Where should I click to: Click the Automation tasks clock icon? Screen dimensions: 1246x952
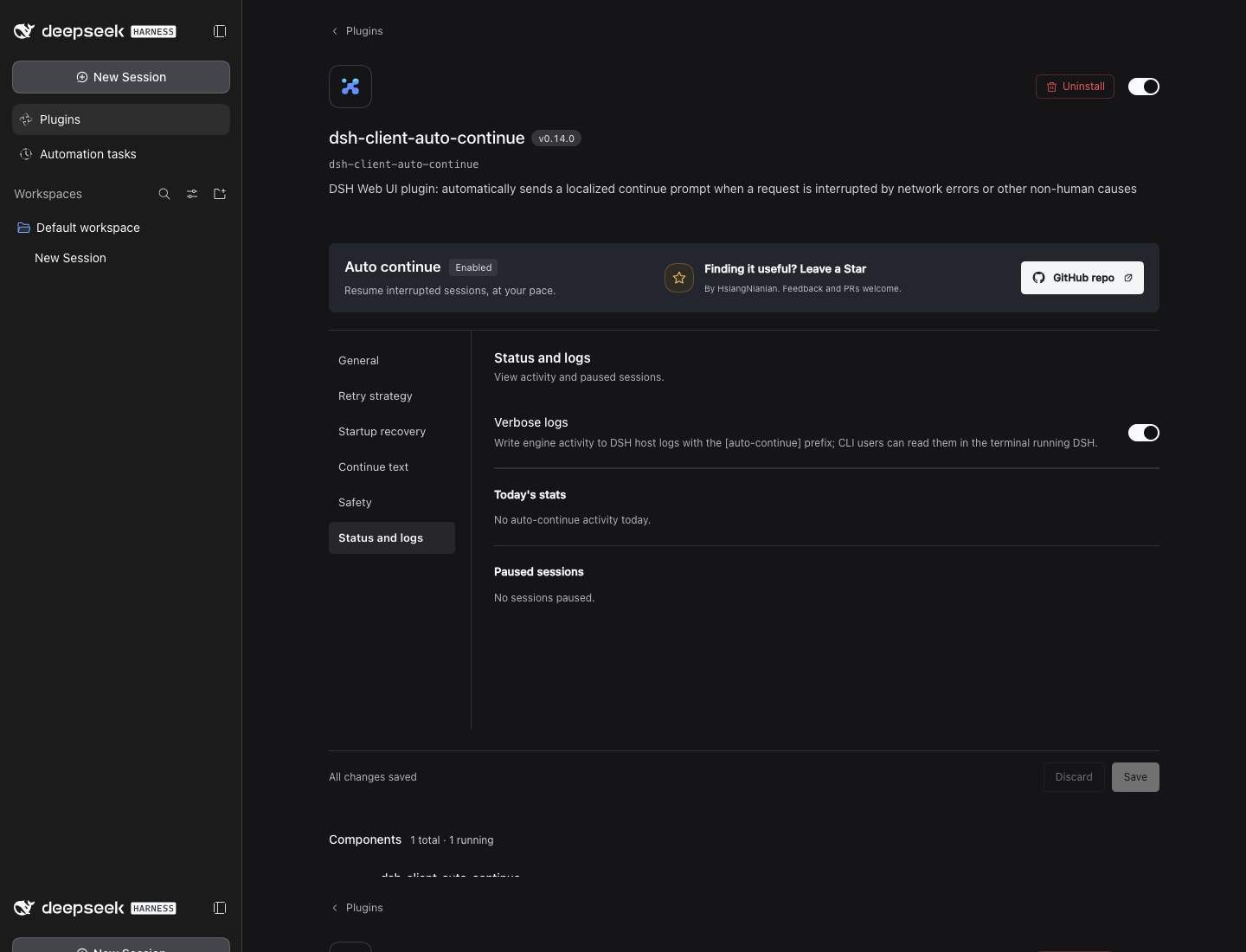pyautogui.click(x=26, y=154)
